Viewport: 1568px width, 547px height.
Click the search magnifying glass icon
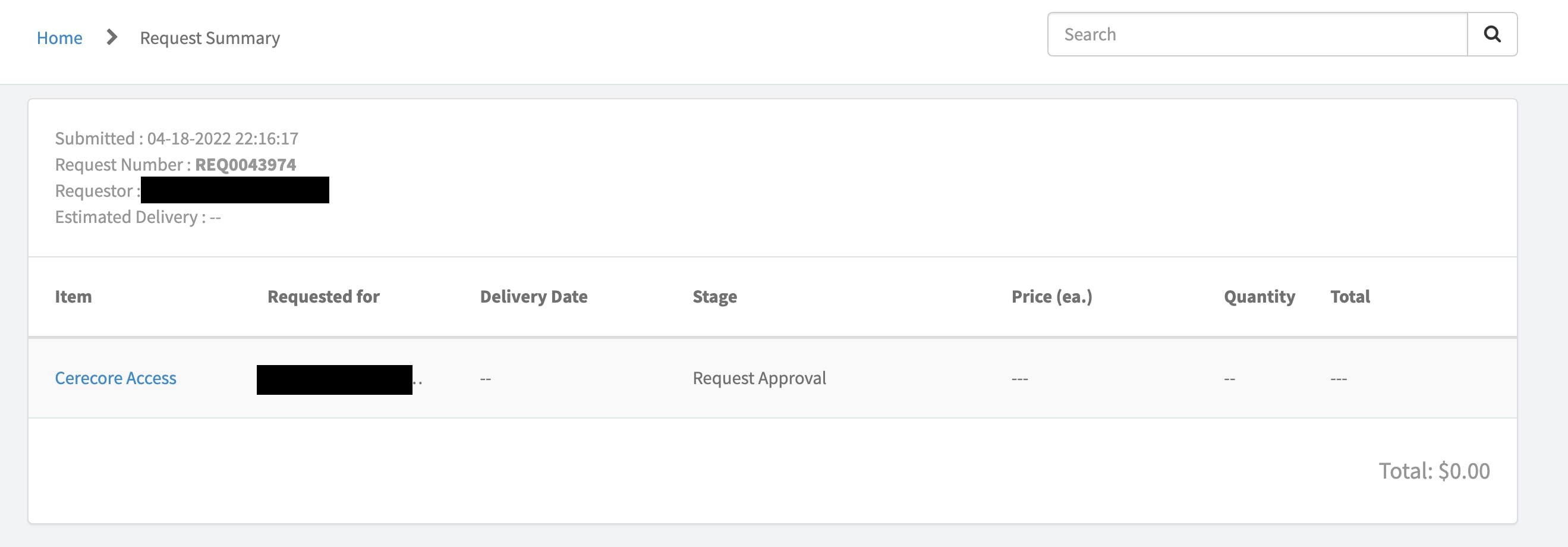(1492, 34)
